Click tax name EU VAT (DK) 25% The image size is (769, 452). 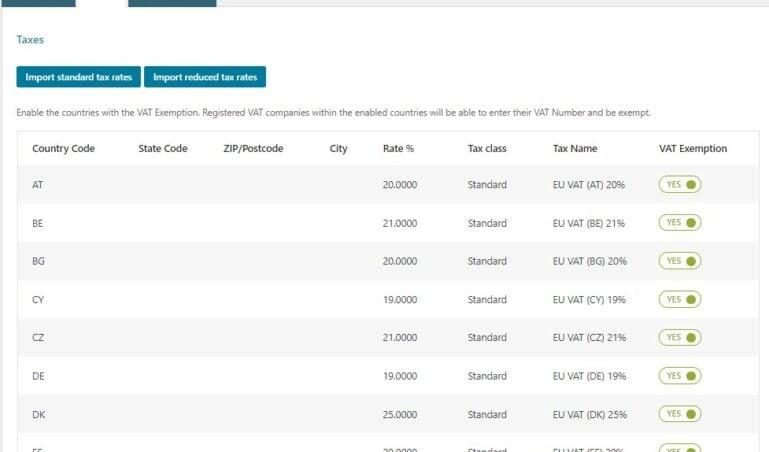[x=590, y=414]
